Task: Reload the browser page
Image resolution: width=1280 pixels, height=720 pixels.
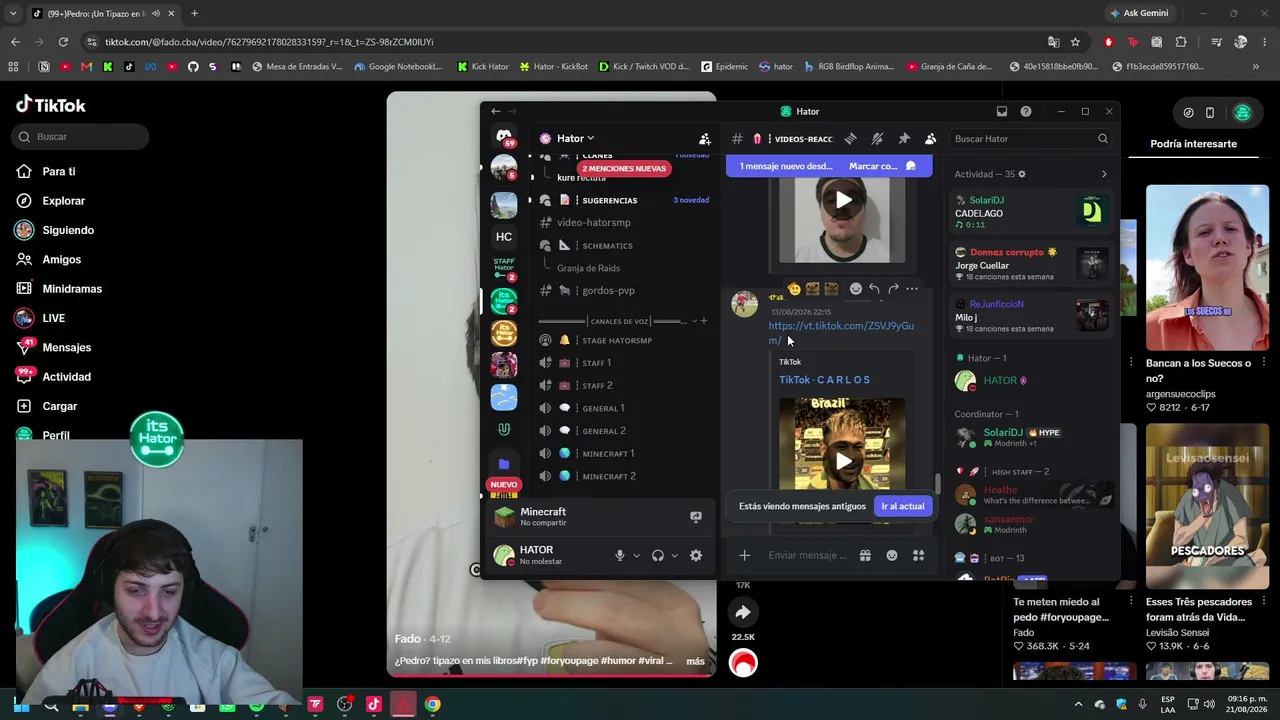Action: [x=63, y=42]
